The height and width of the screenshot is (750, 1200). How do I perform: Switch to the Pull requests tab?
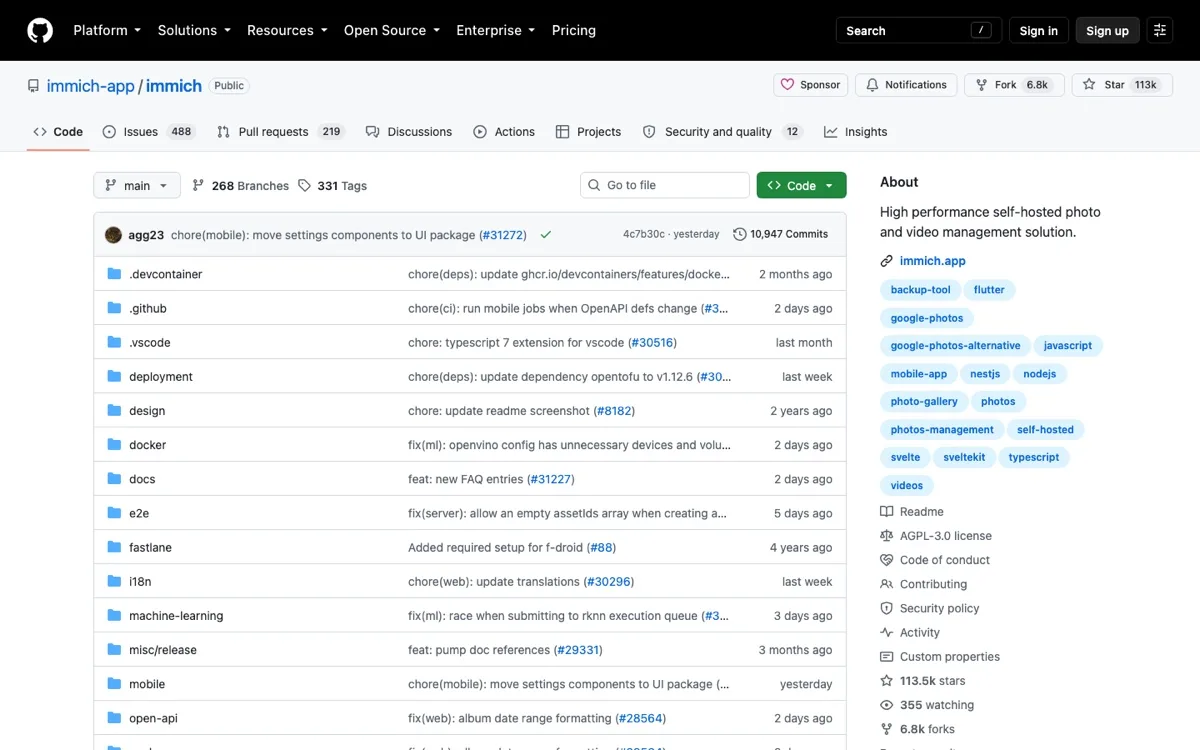(x=281, y=132)
